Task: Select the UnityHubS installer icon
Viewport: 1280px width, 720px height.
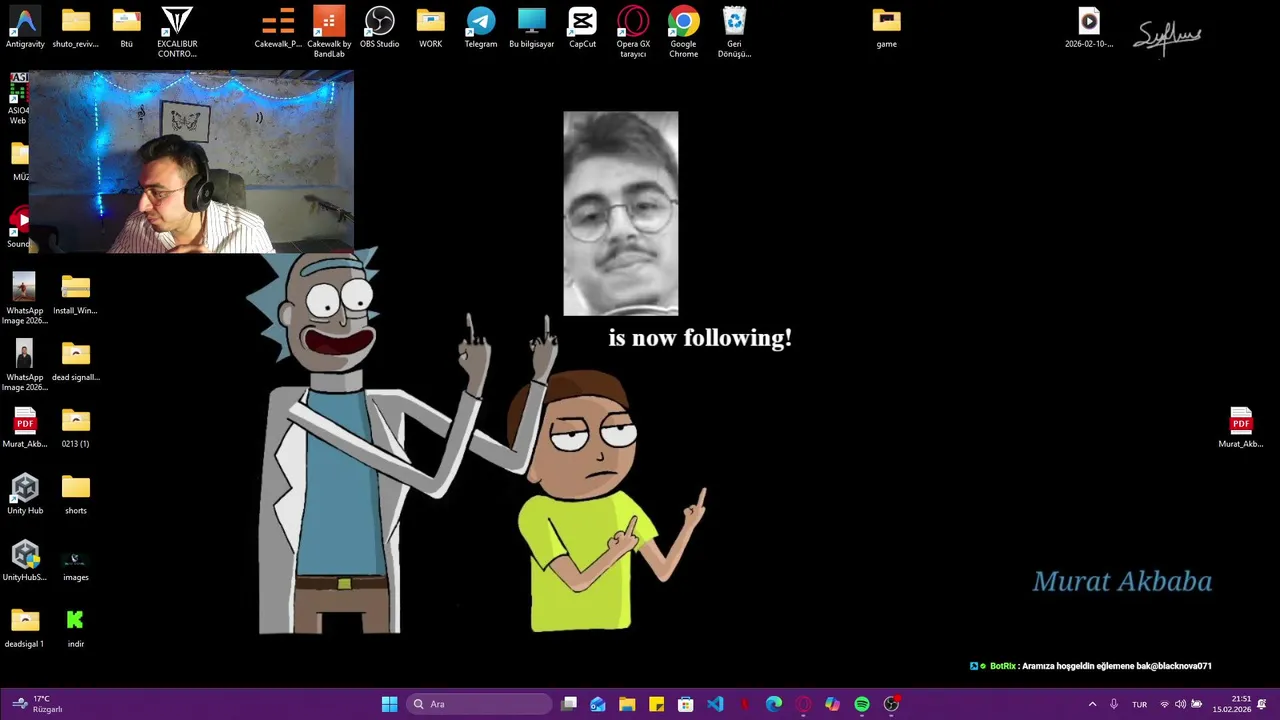Action: pyautogui.click(x=25, y=562)
